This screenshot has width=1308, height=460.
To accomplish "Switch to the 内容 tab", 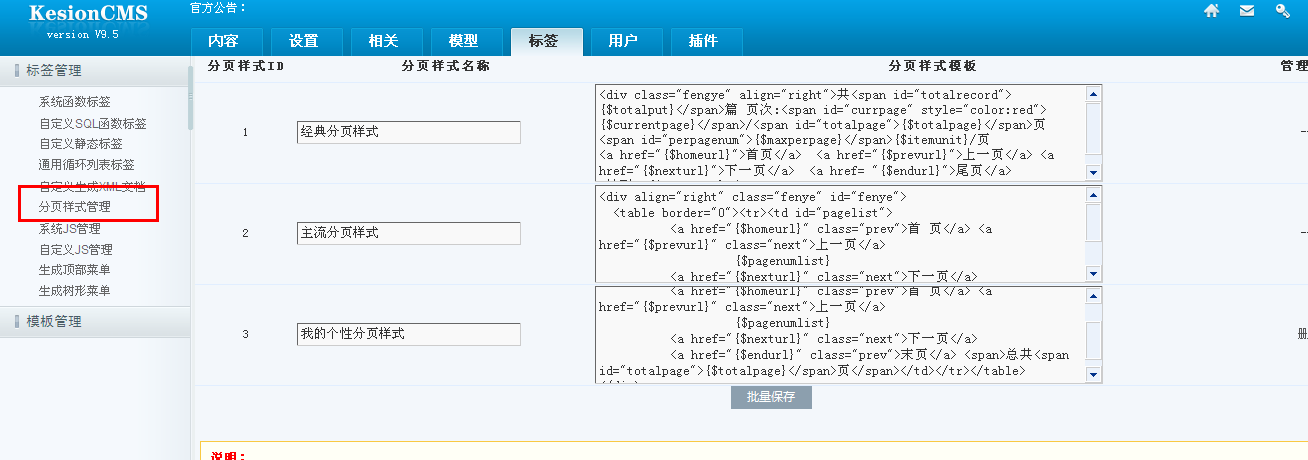I will click(223, 42).
